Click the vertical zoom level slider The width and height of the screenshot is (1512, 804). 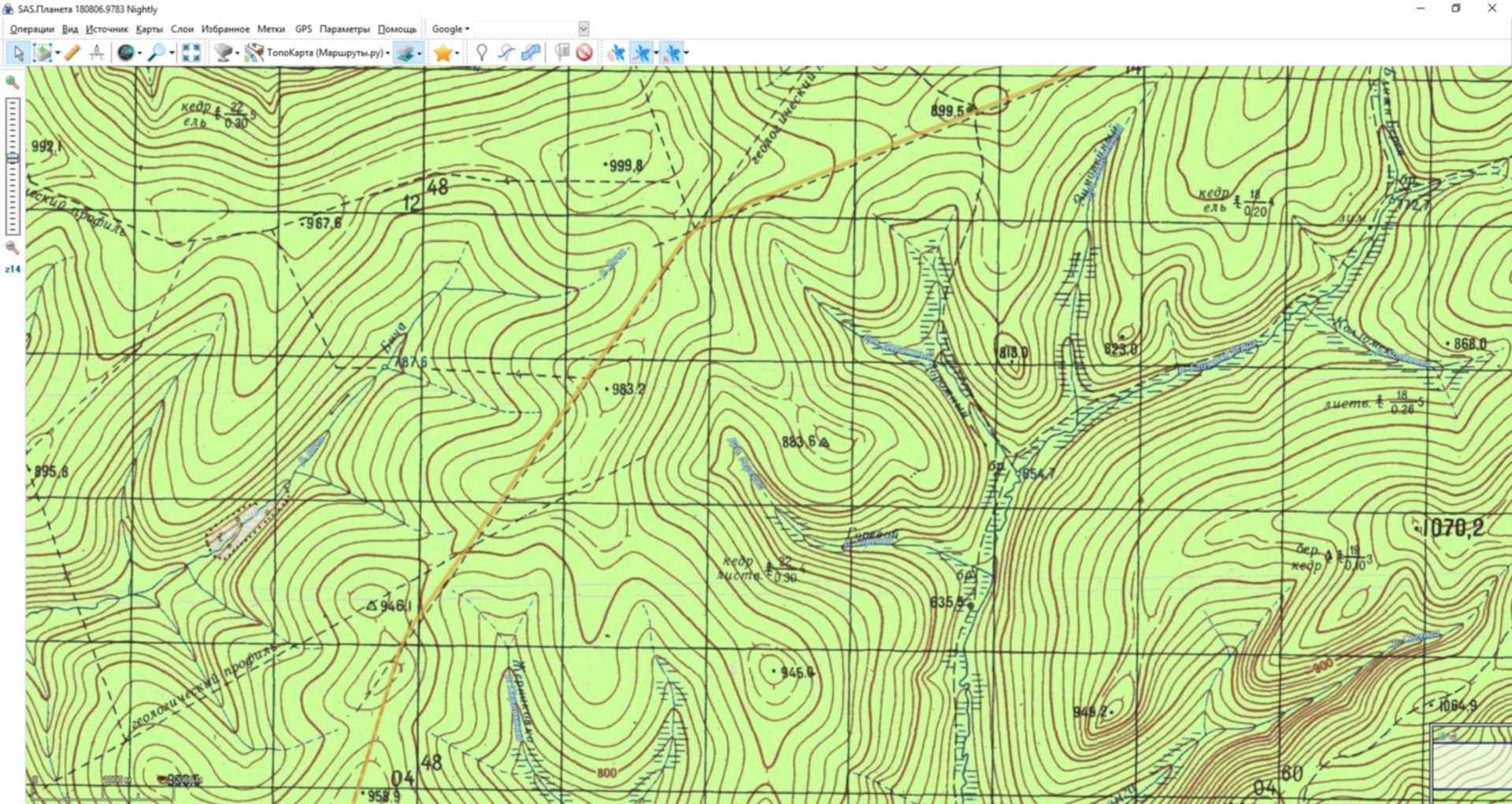click(12, 166)
